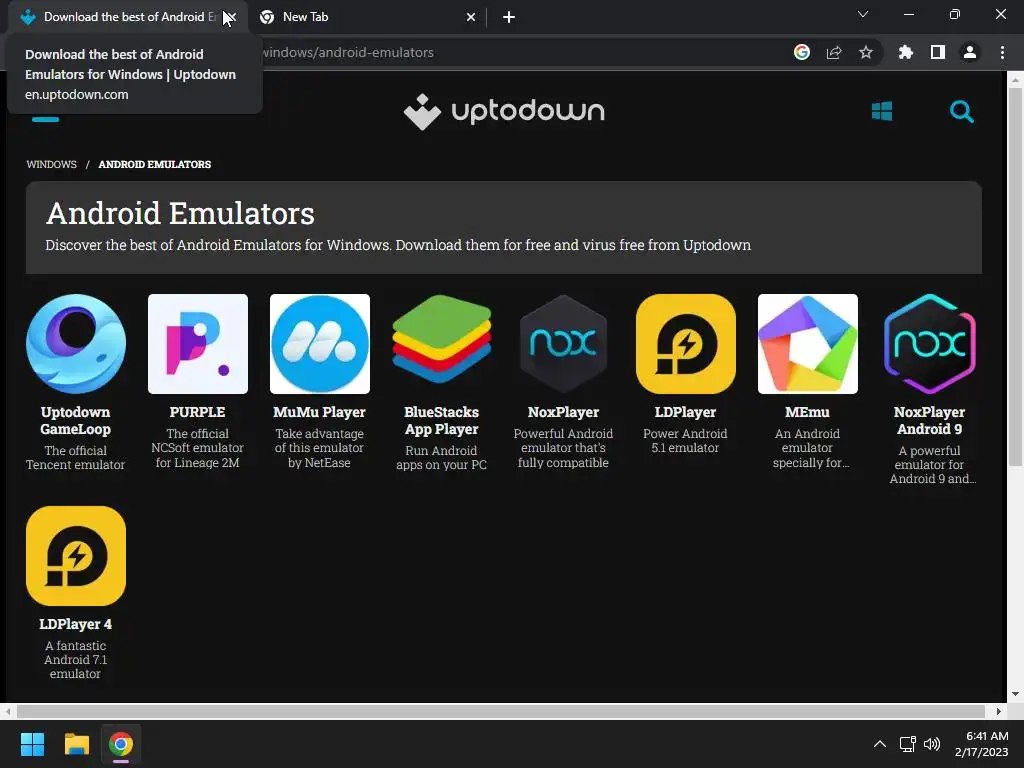1024x768 pixels.
Task: Click "A fantastic Android 7.1 emulator" description
Action: pos(75,660)
